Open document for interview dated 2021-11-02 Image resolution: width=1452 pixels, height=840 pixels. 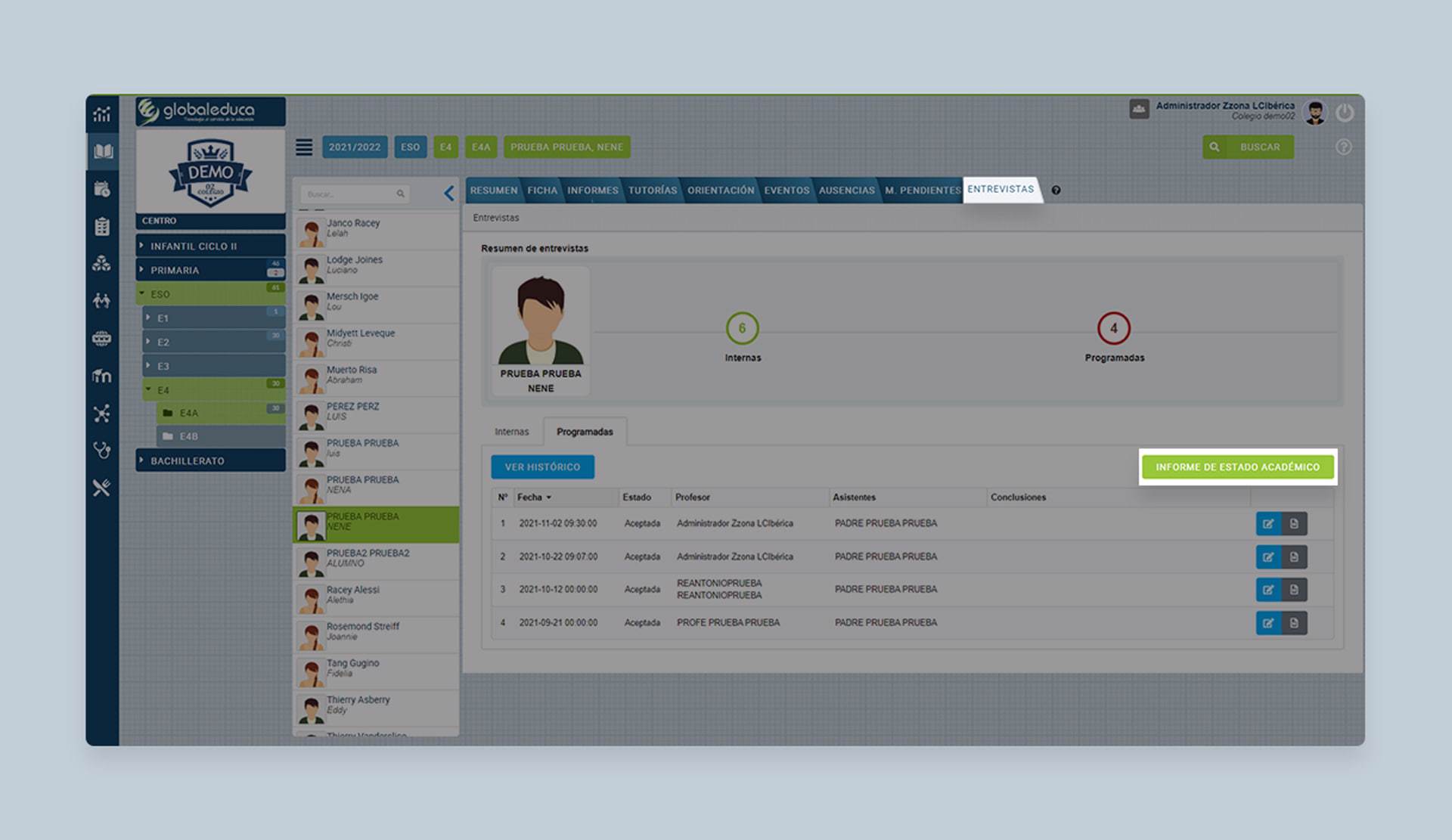point(1294,523)
